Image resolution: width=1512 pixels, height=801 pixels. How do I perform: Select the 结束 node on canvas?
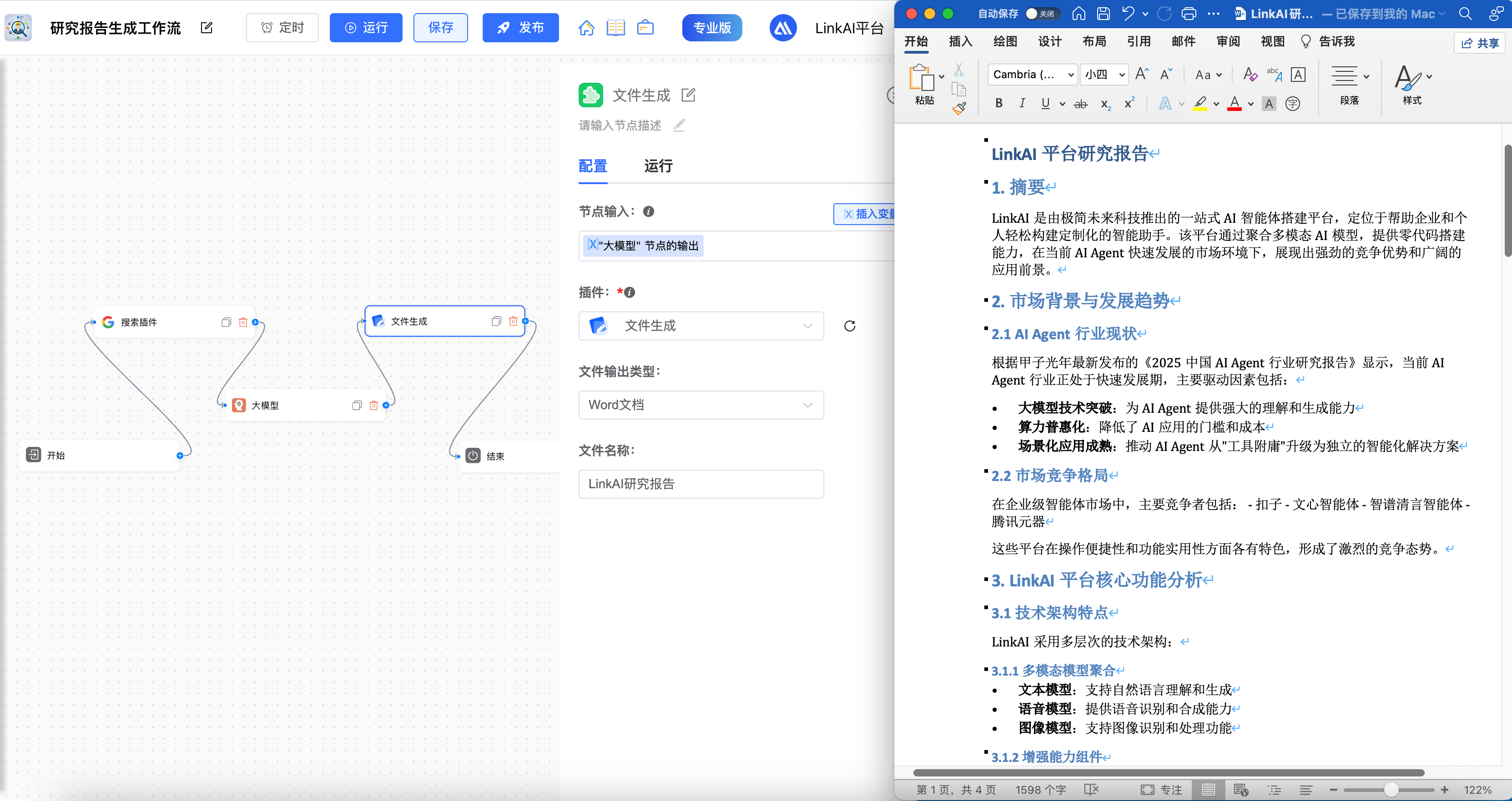[x=509, y=456]
